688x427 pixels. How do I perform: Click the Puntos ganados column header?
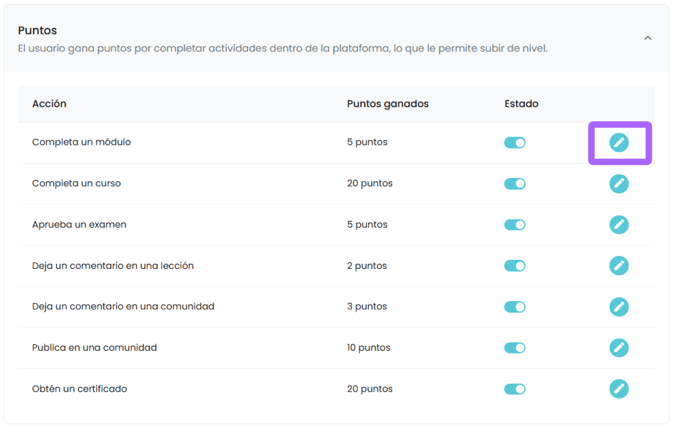[x=387, y=104]
